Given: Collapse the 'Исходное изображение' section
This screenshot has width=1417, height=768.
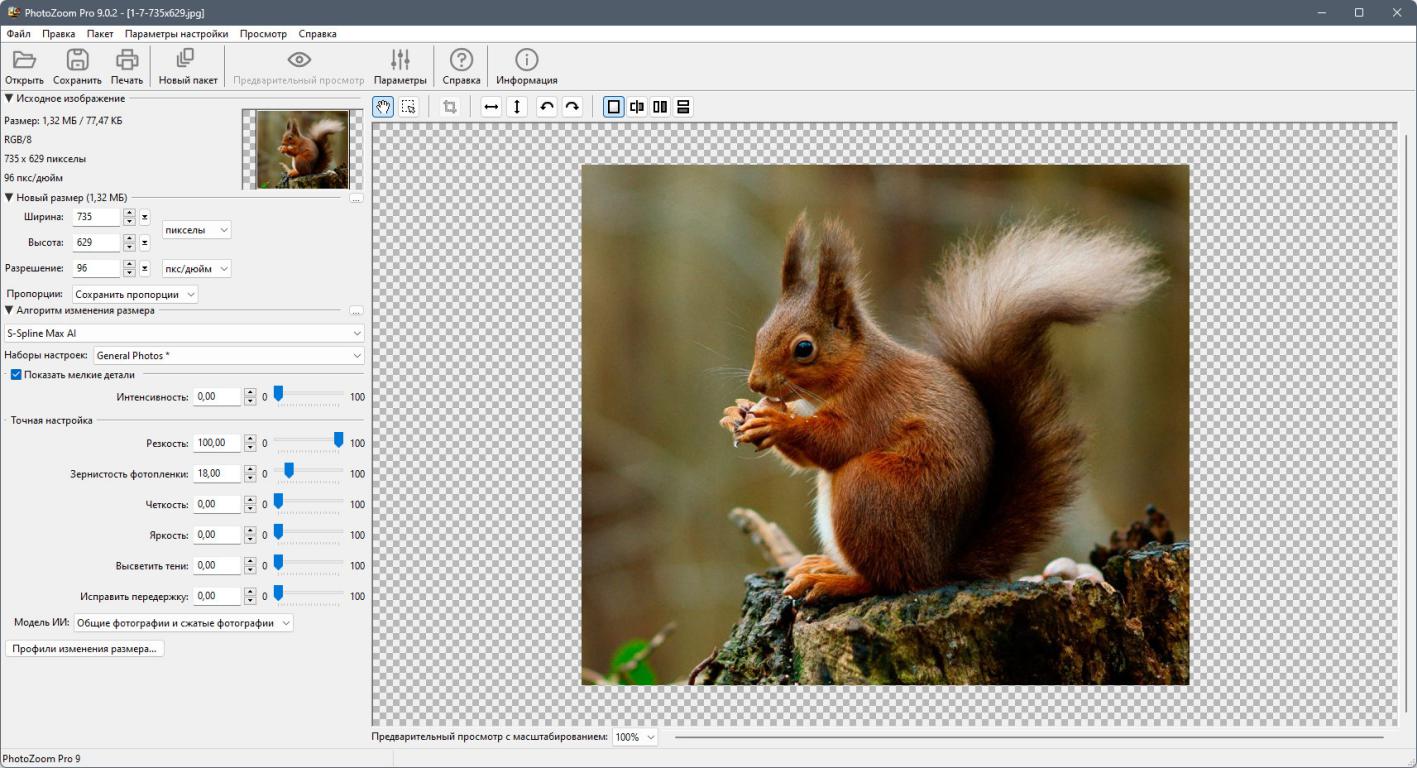Looking at the screenshot, I should (x=9, y=98).
